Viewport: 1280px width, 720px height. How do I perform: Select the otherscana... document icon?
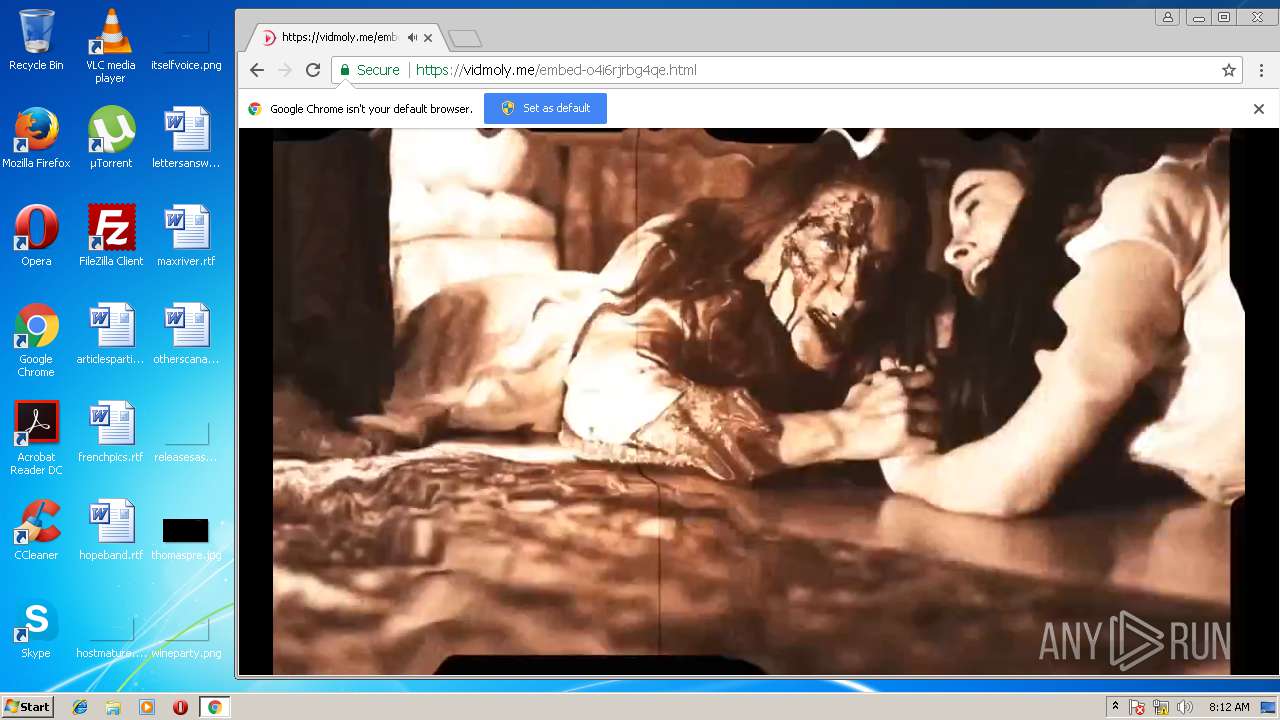186,334
